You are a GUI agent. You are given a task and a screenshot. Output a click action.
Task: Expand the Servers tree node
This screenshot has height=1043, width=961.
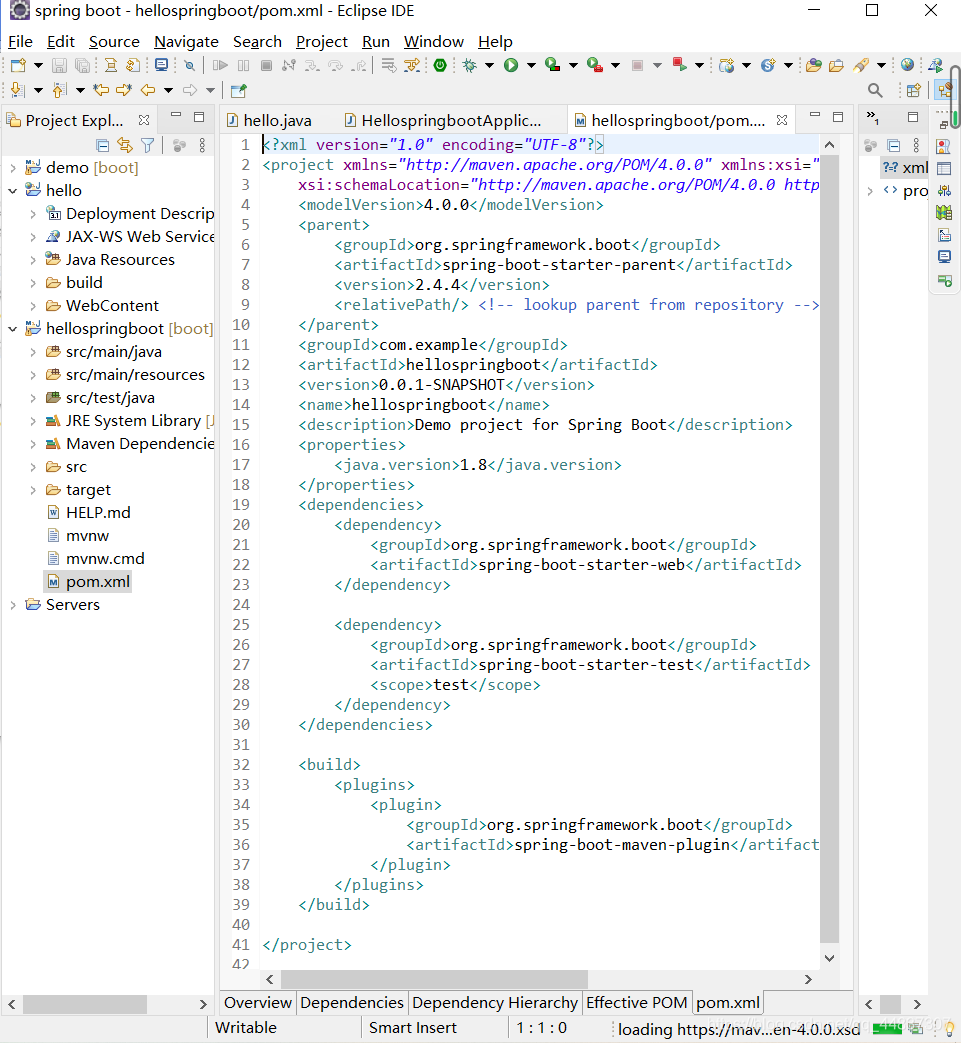14,604
